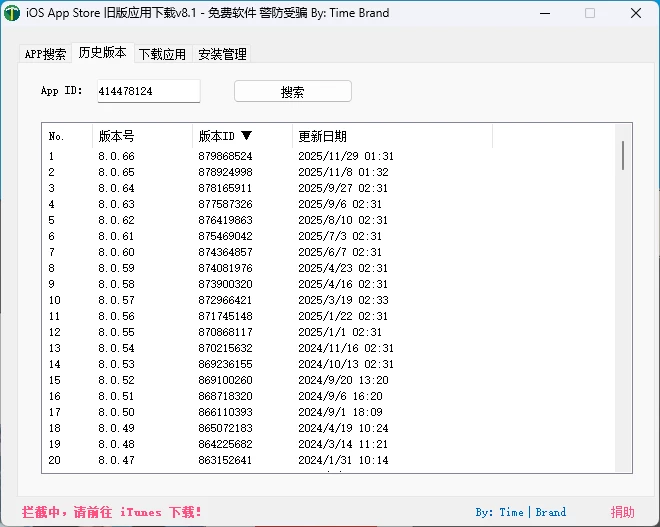Click update date 2024/3/14 11:21

point(343,444)
